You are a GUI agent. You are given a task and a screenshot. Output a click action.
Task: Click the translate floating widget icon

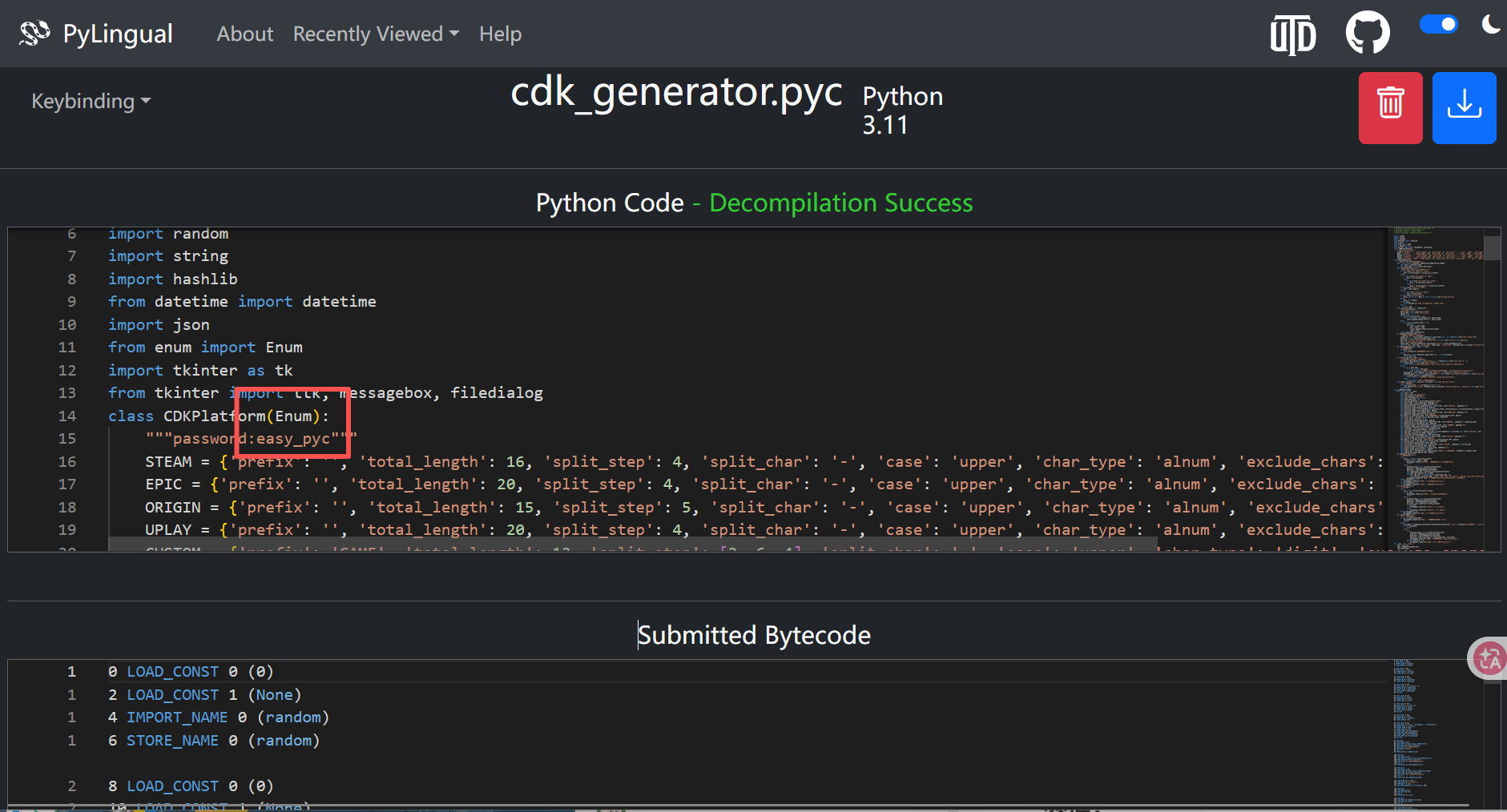point(1489,658)
